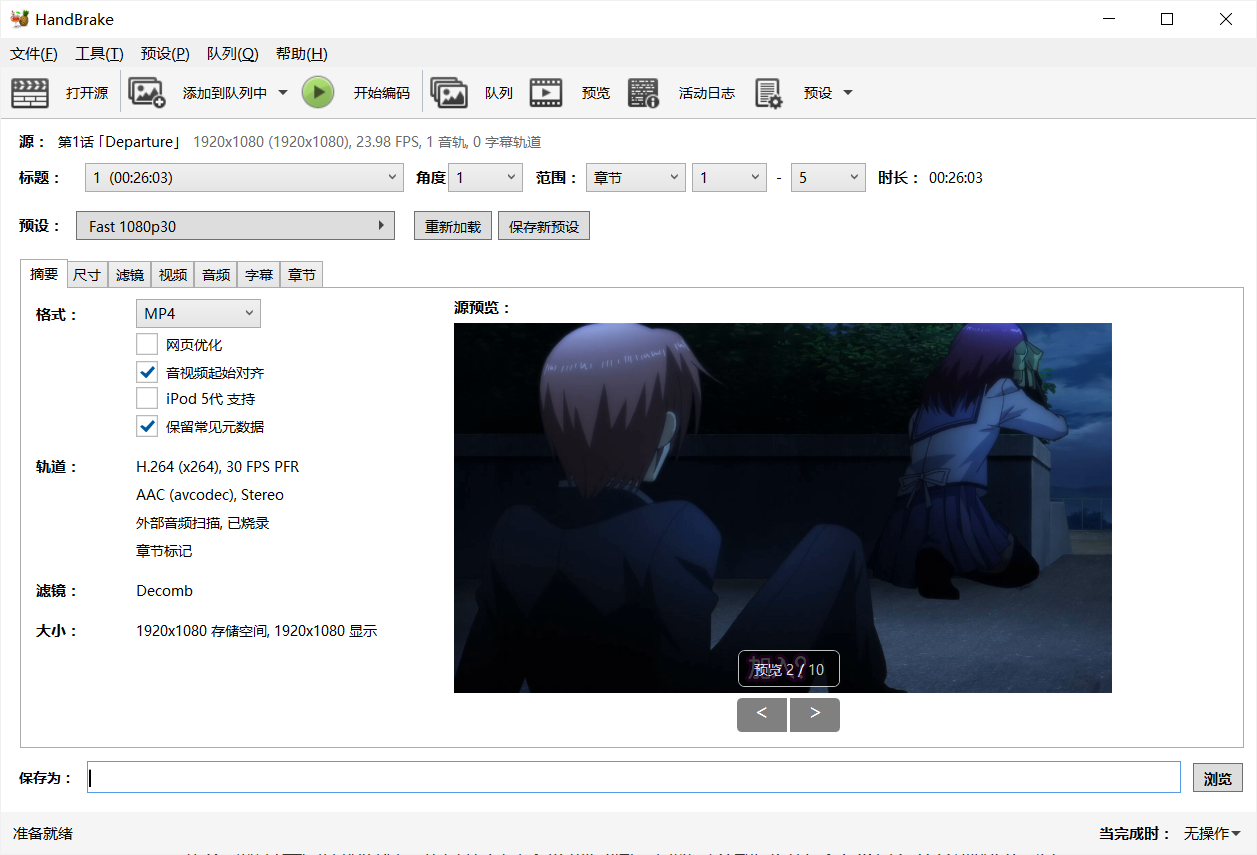Switch to the 字幕 tab
1257x855 pixels.
(x=259, y=275)
